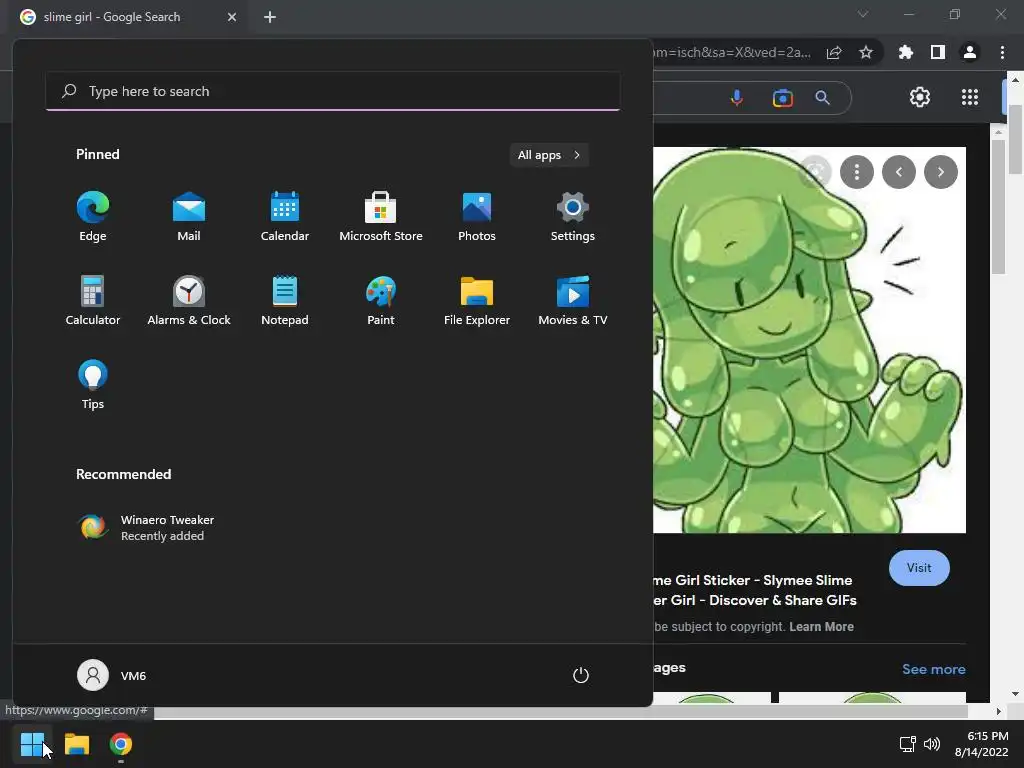The height and width of the screenshot is (768, 1024).
Task: Open the volume tray icon
Action: [932, 744]
